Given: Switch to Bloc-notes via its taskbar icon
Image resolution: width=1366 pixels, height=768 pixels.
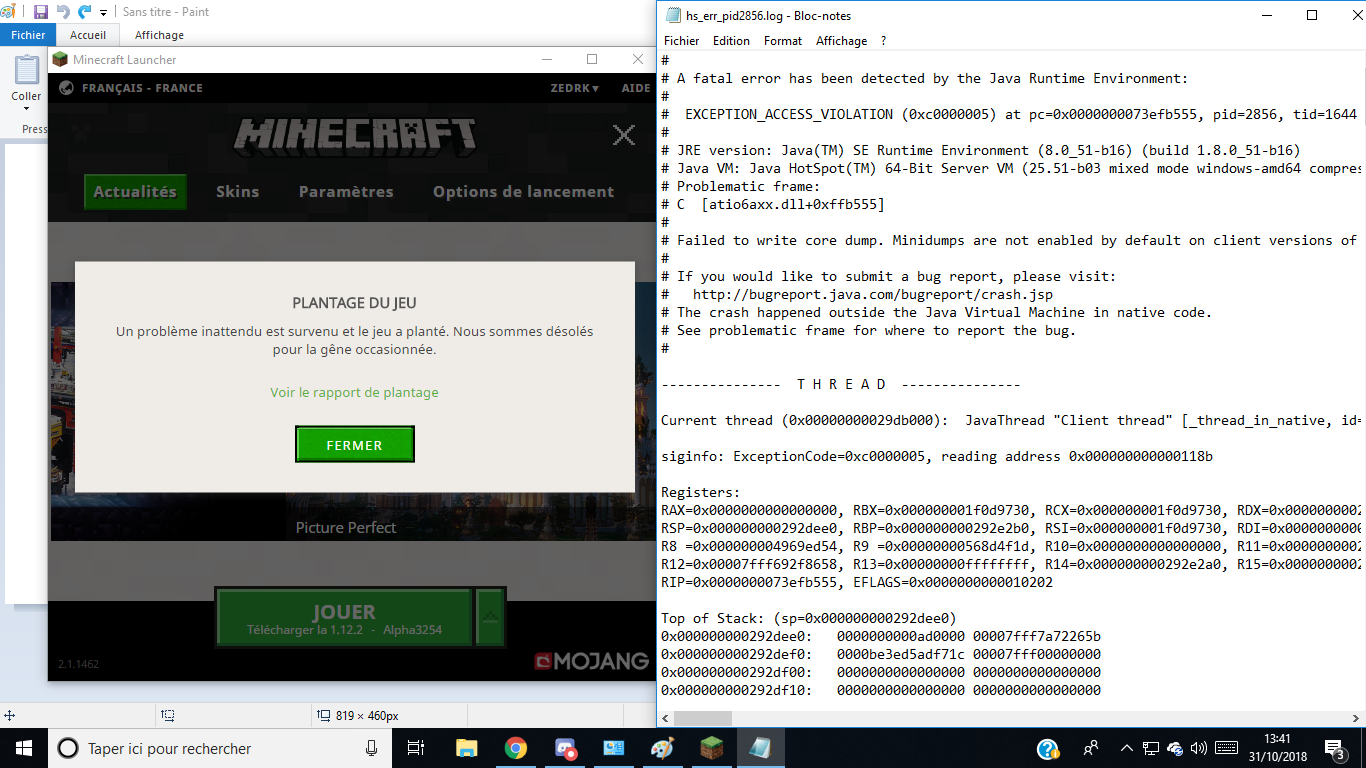Looking at the screenshot, I should coord(760,748).
